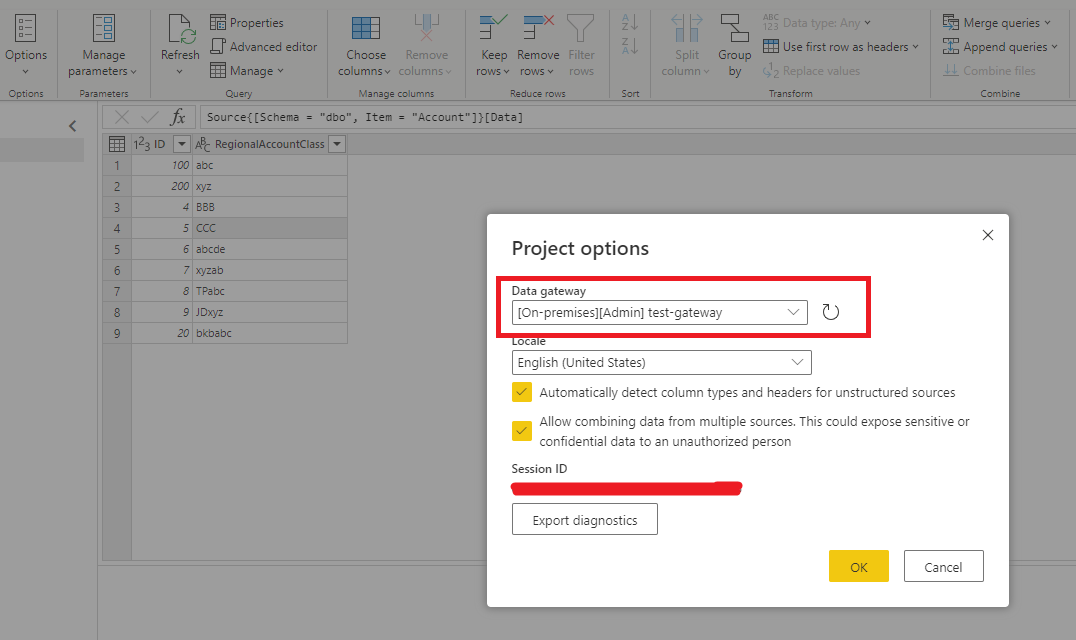Select row number 4 header
Viewport: 1076px width, 640px height.
coord(117,228)
